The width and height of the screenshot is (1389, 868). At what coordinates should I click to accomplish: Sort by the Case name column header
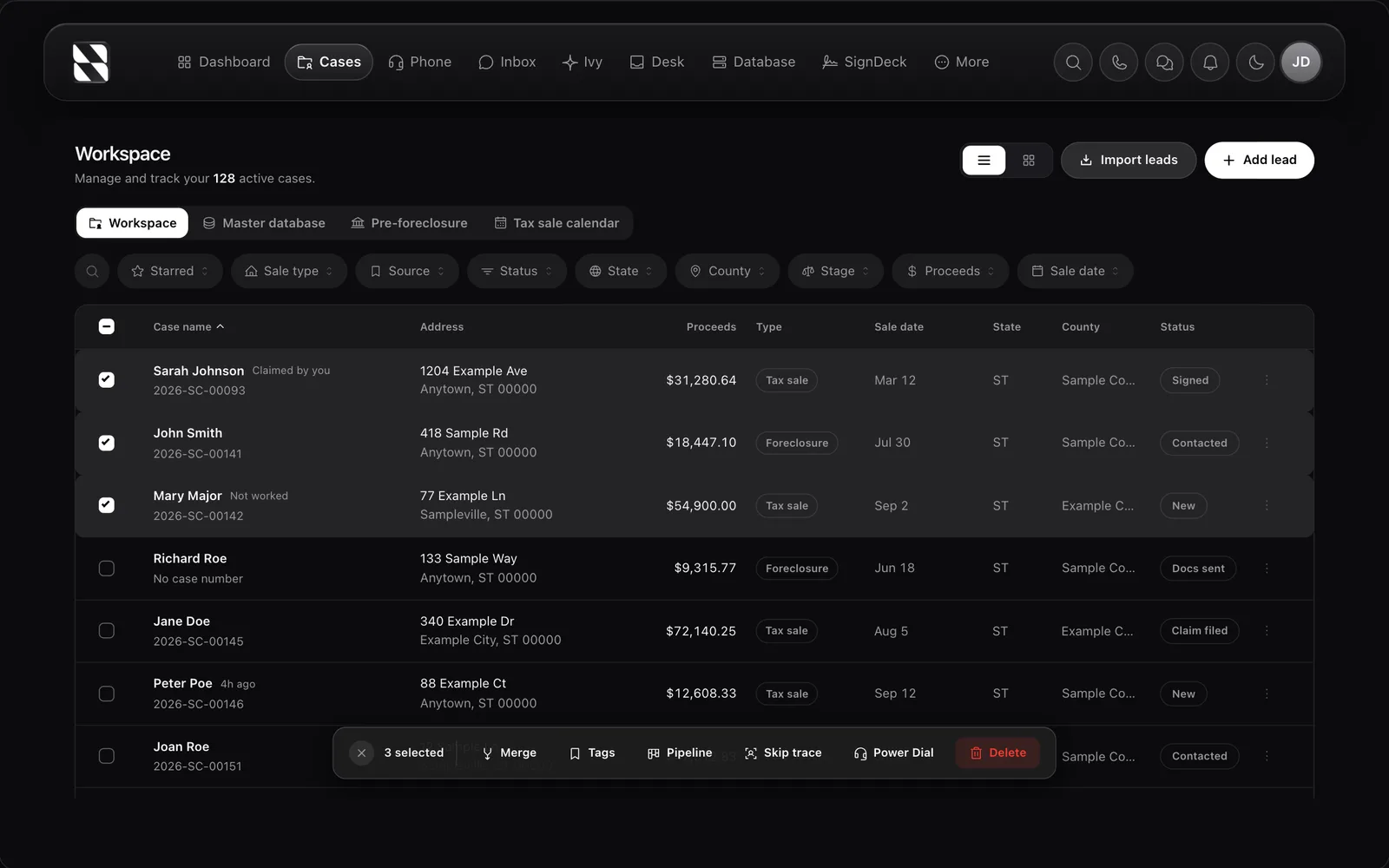pyautogui.click(x=188, y=327)
